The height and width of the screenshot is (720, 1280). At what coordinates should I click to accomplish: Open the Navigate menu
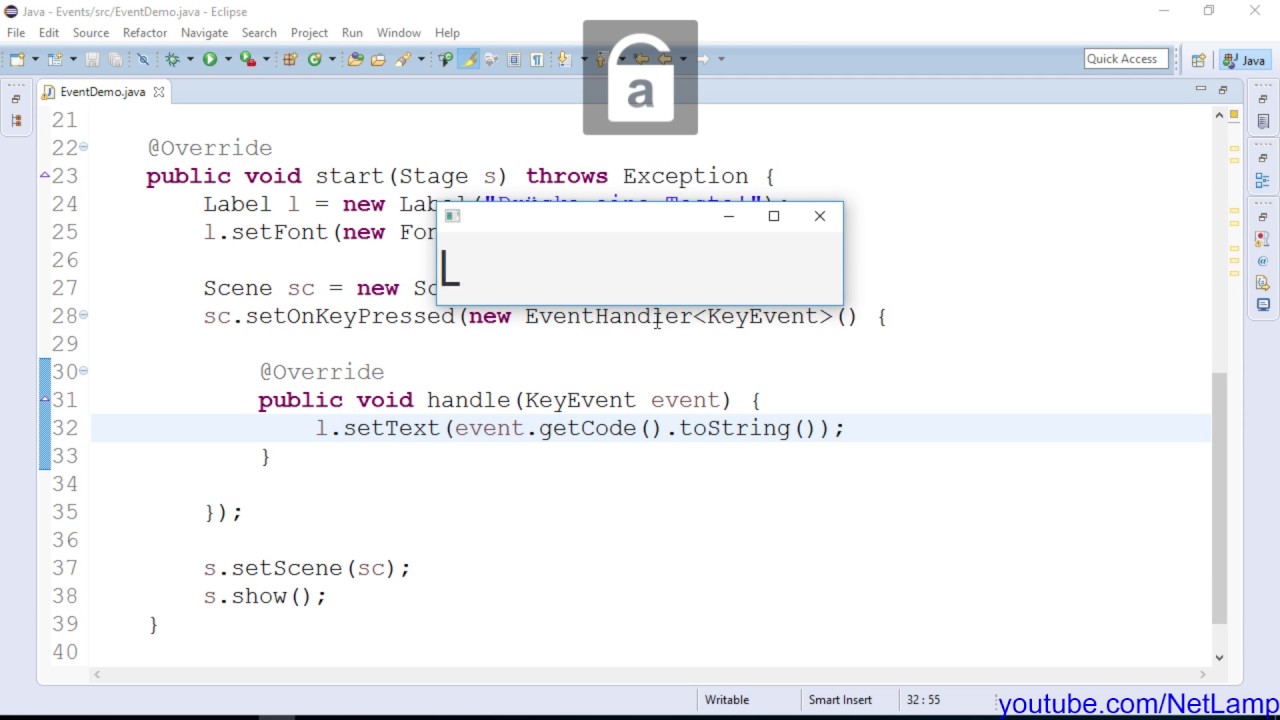tap(204, 33)
